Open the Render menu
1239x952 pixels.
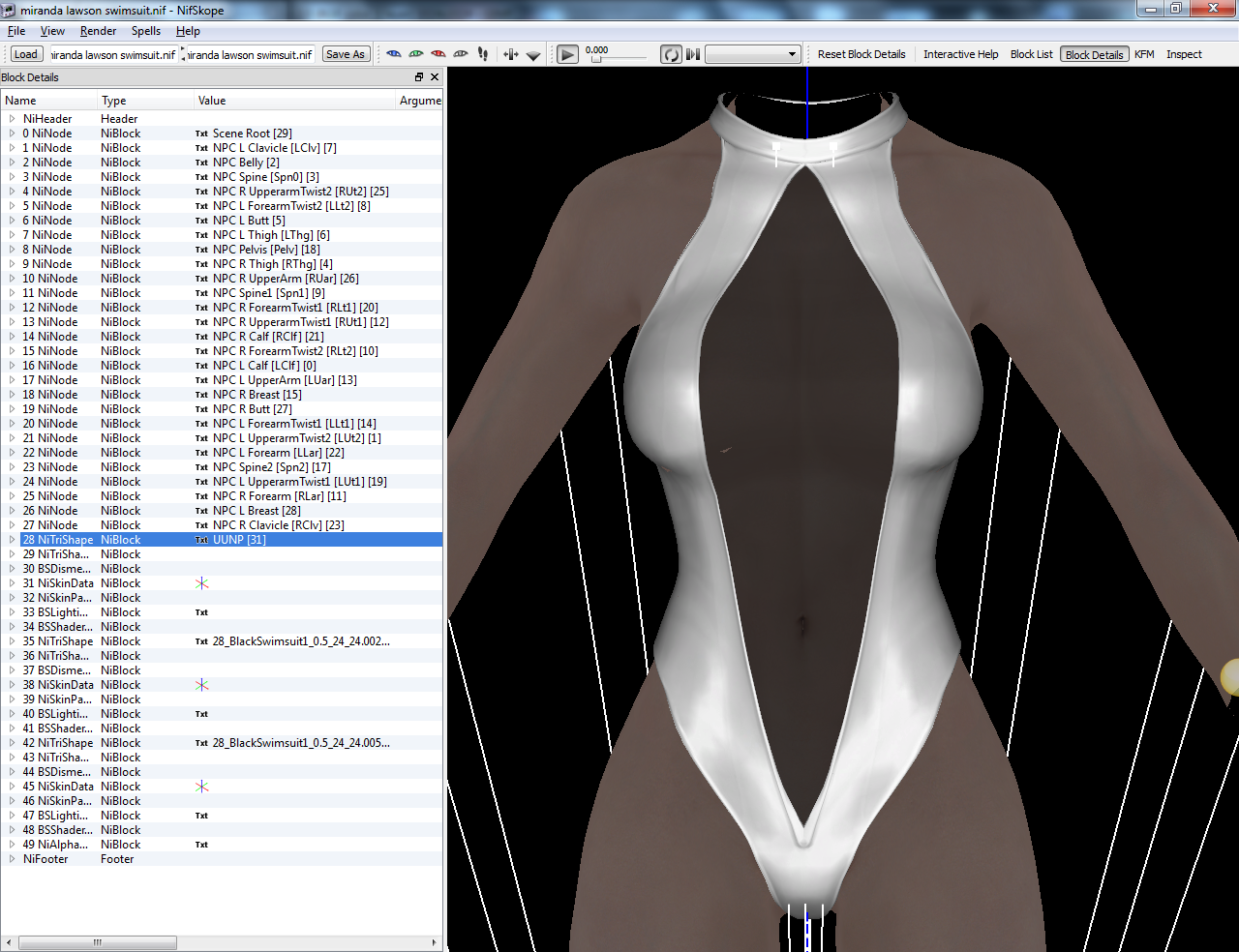(x=98, y=31)
